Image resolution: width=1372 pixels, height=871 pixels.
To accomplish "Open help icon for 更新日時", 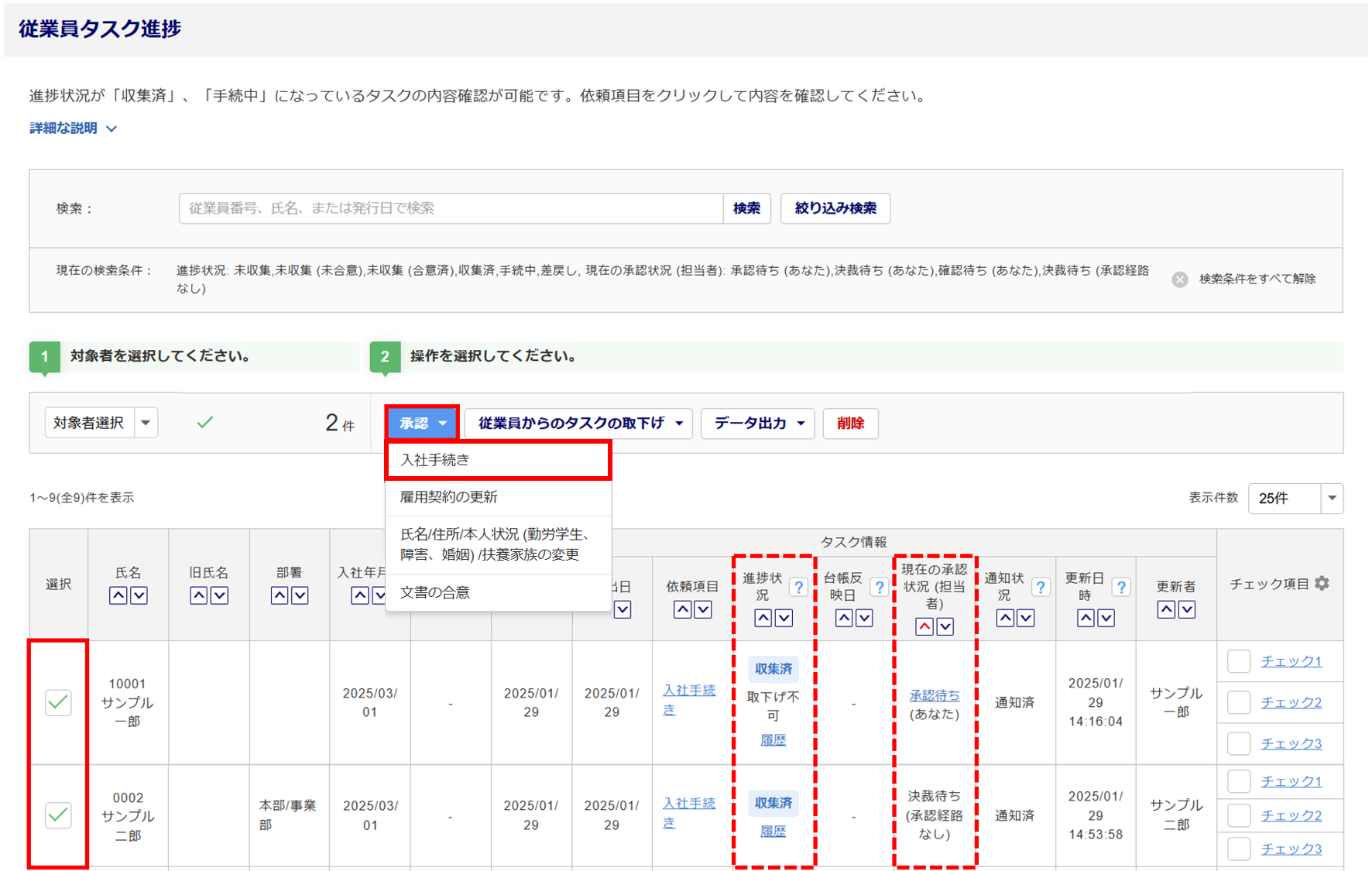I will coord(1120,588).
